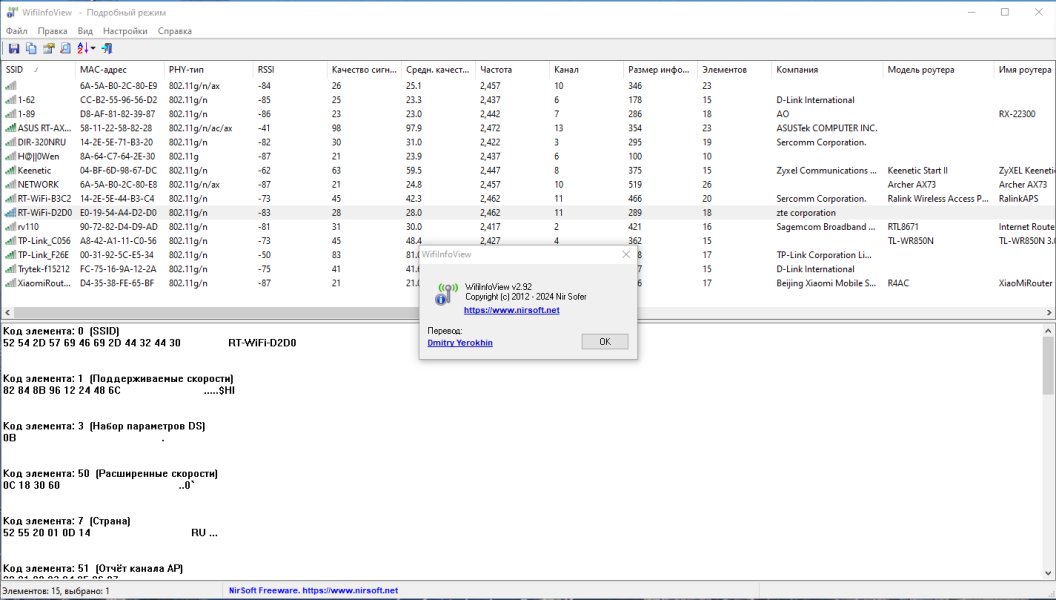
Task: Sort by the Элементов column header
Action: pyautogui.click(x=734, y=69)
